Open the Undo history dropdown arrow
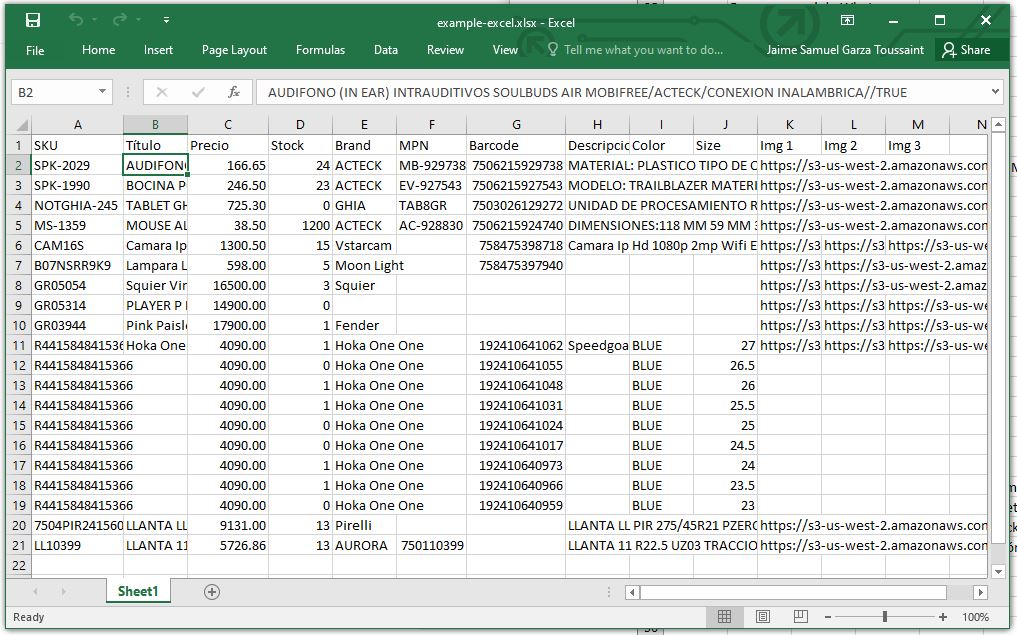 [95, 21]
